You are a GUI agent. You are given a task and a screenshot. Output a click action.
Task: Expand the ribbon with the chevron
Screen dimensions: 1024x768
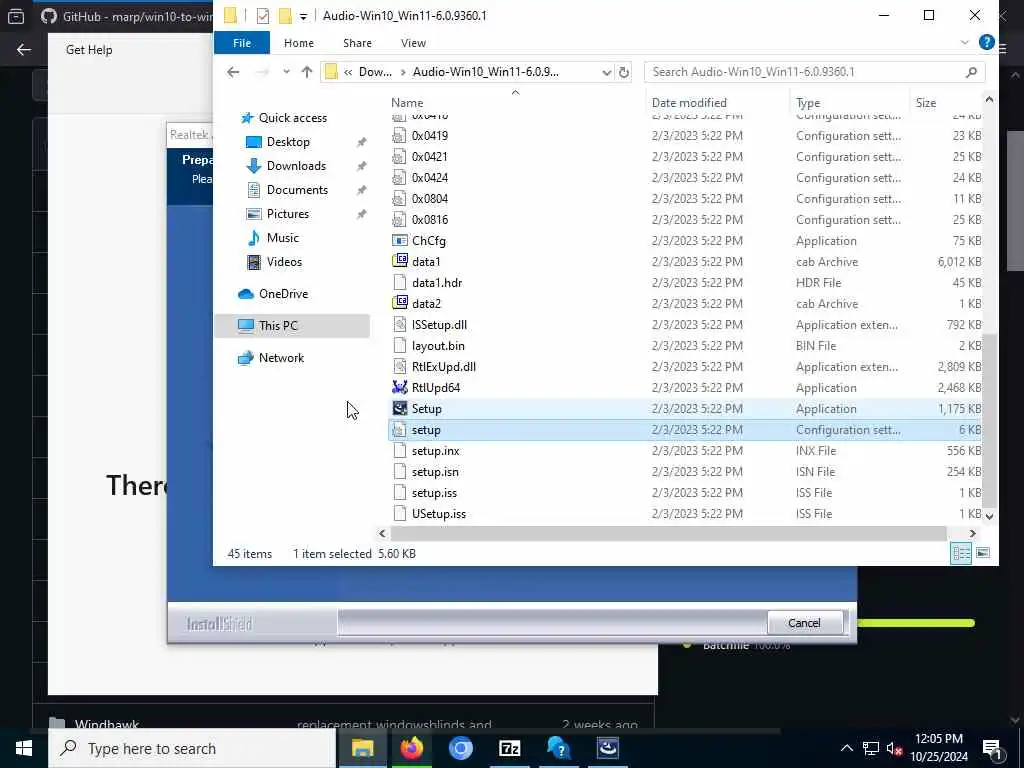pyautogui.click(x=965, y=42)
